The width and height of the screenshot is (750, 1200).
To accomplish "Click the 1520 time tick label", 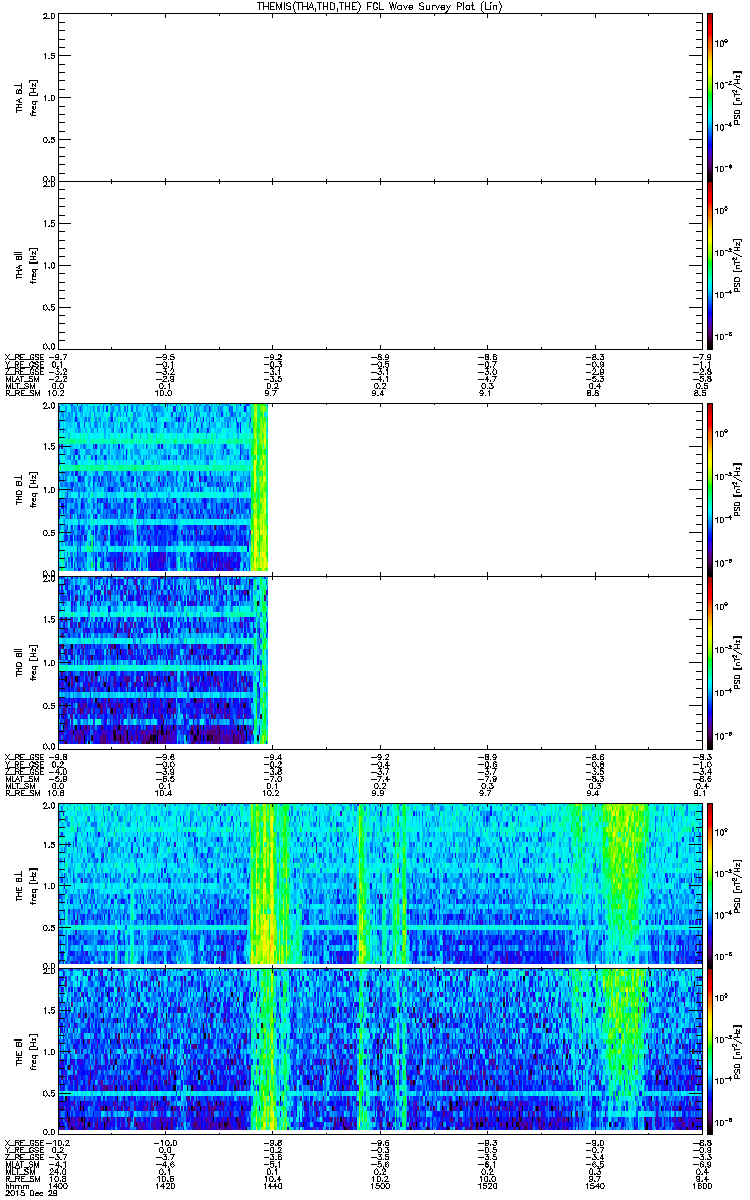I will click(x=486, y=1186).
